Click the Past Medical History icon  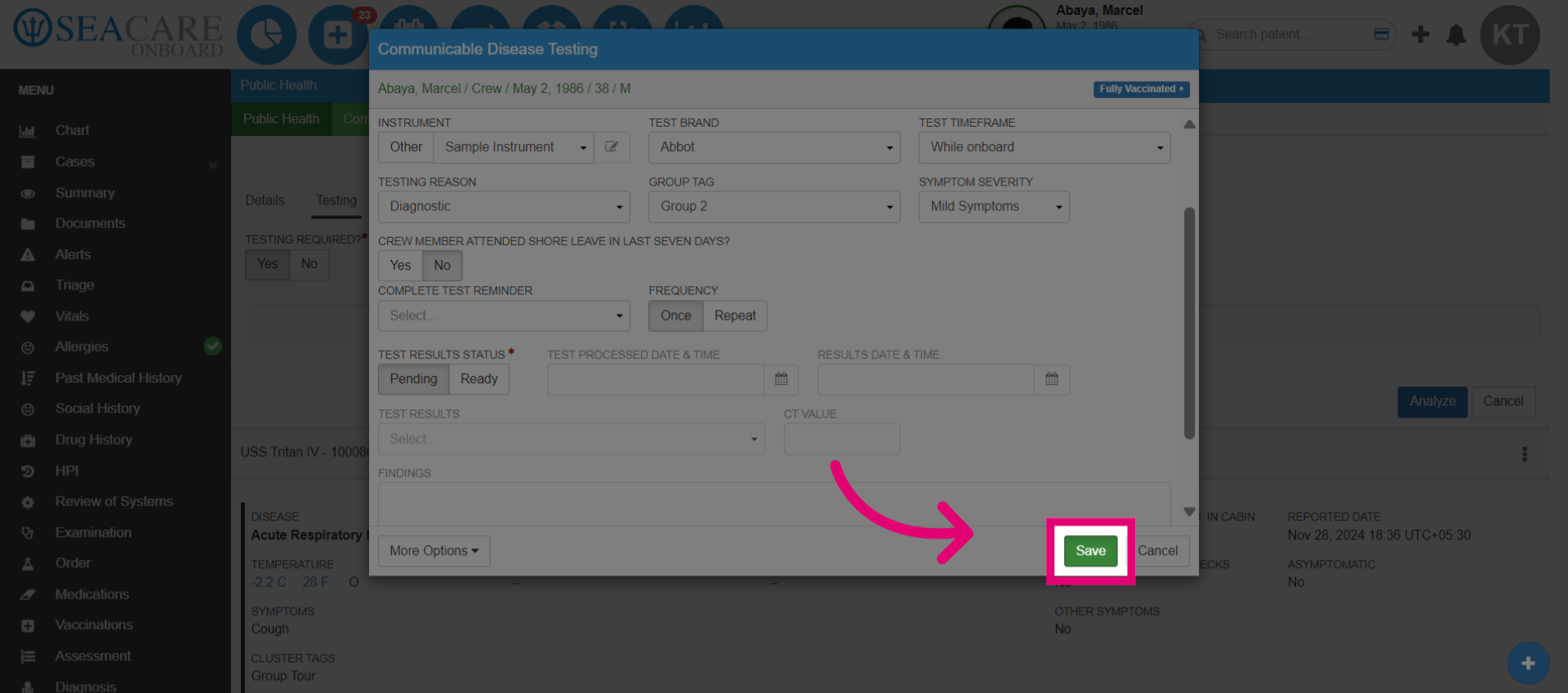(28, 378)
